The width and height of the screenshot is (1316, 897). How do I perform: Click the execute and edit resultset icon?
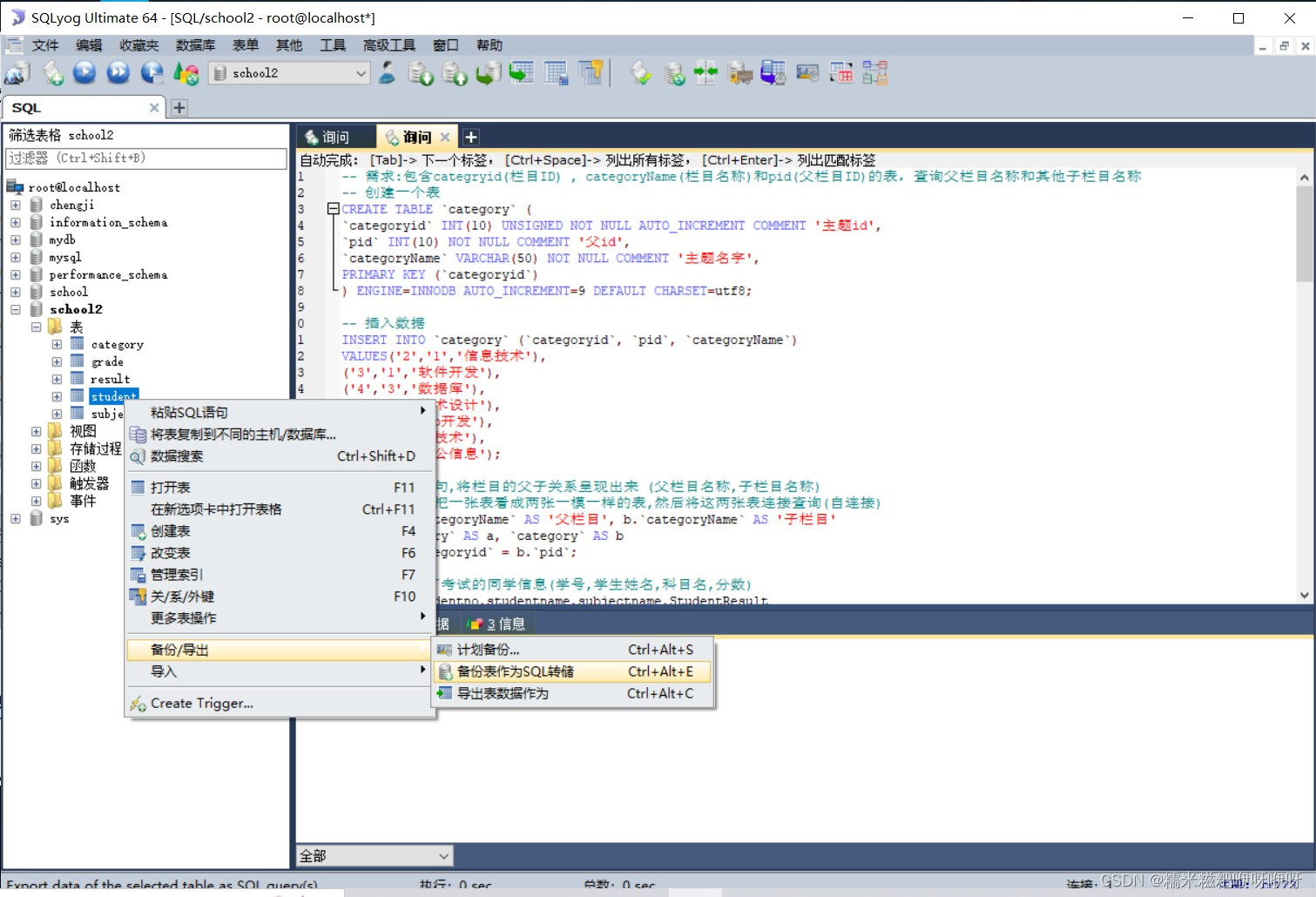[152, 73]
